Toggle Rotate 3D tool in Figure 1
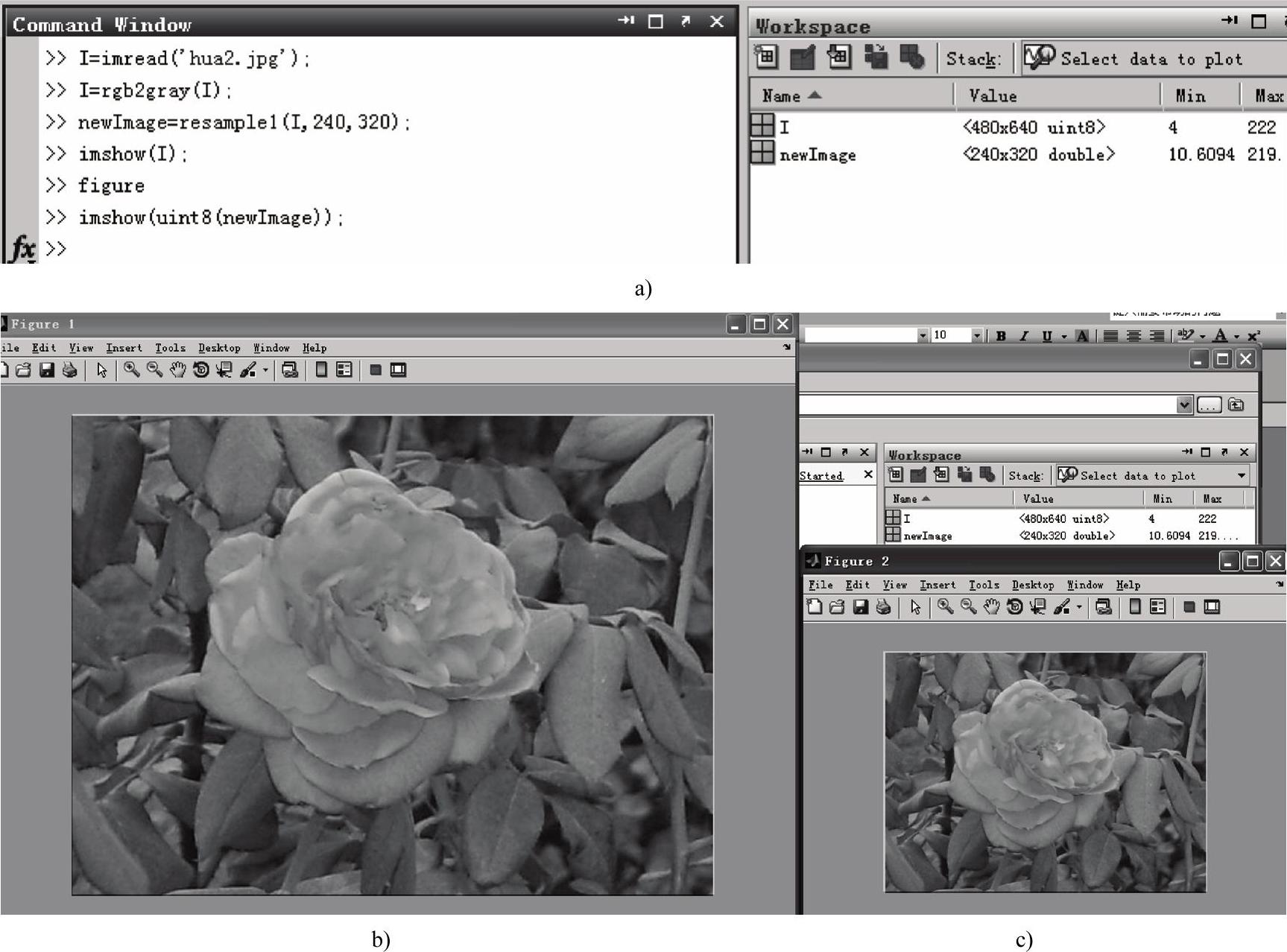The image size is (1287, 952). [200, 369]
